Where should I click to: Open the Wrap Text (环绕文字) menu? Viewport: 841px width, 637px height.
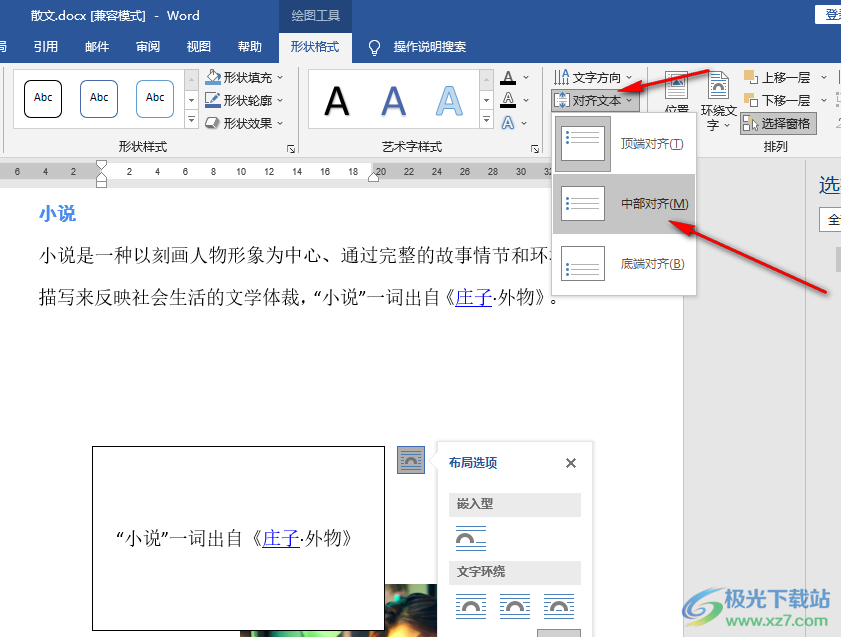click(x=718, y=101)
